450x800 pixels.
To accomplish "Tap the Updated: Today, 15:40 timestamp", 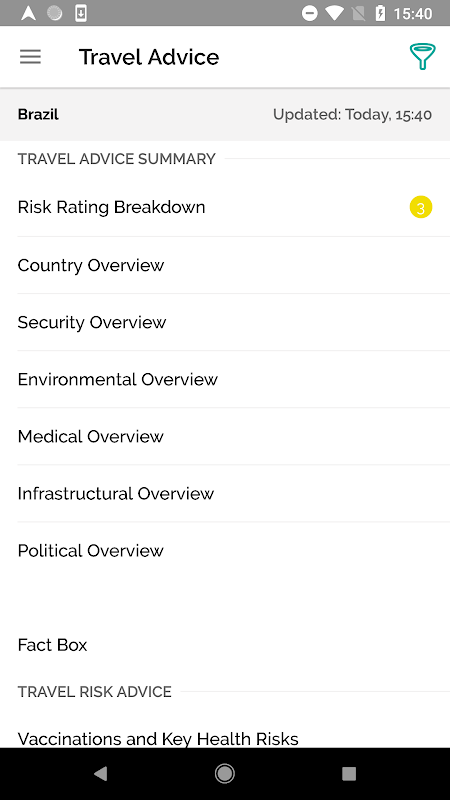I will click(352, 114).
